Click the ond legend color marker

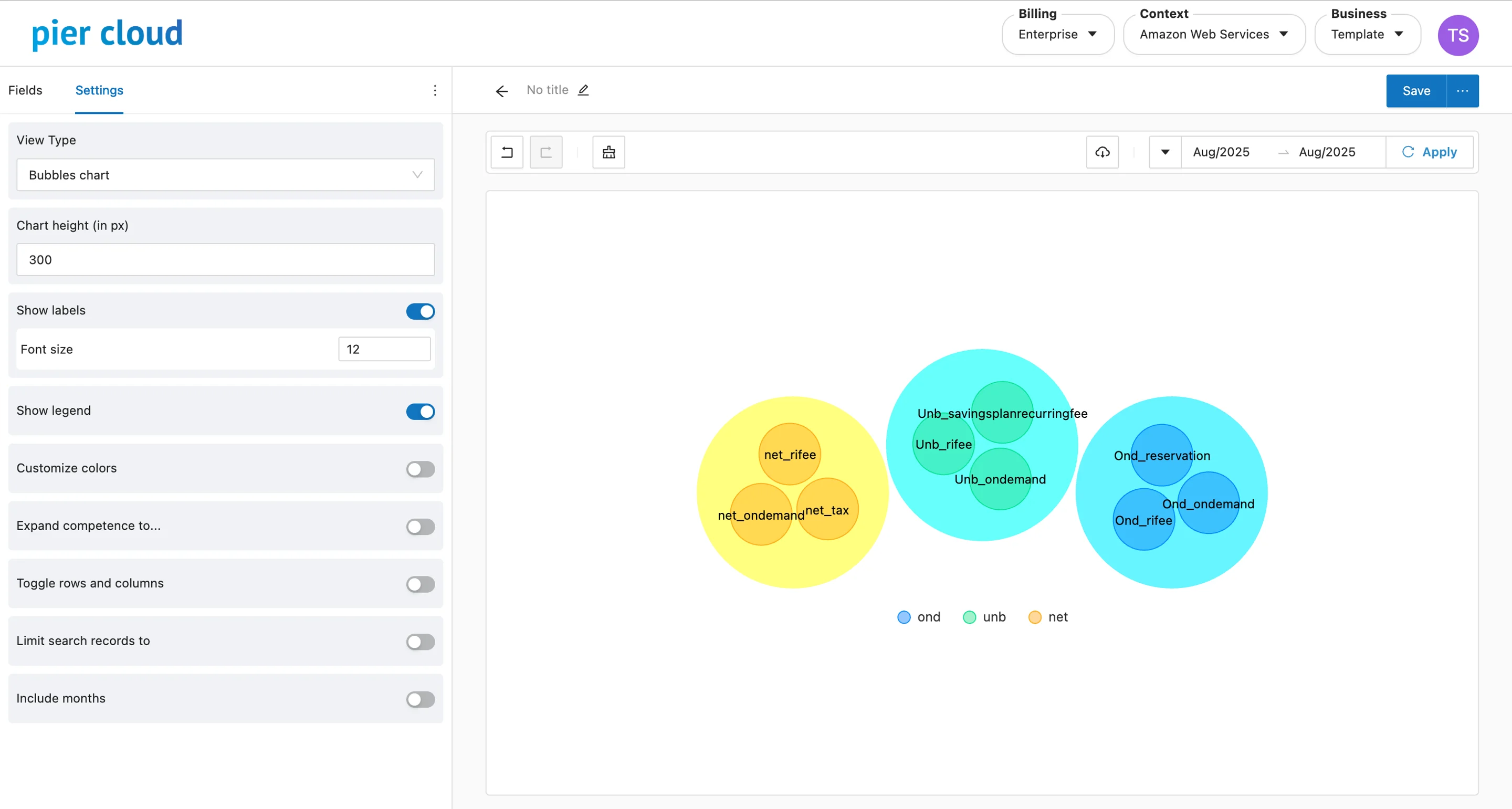point(904,617)
